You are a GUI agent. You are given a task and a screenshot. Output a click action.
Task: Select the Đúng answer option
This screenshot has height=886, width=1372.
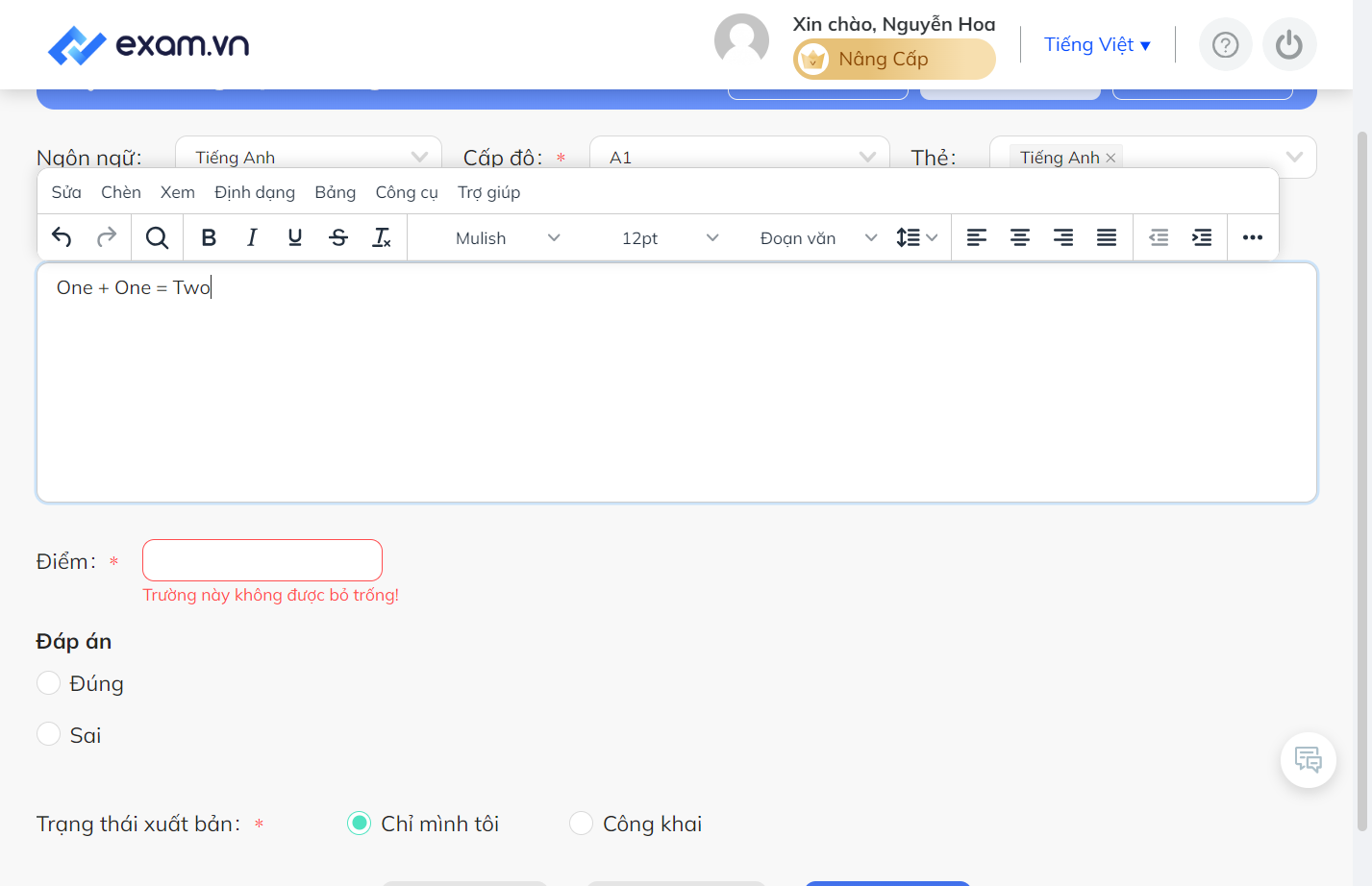(48, 683)
